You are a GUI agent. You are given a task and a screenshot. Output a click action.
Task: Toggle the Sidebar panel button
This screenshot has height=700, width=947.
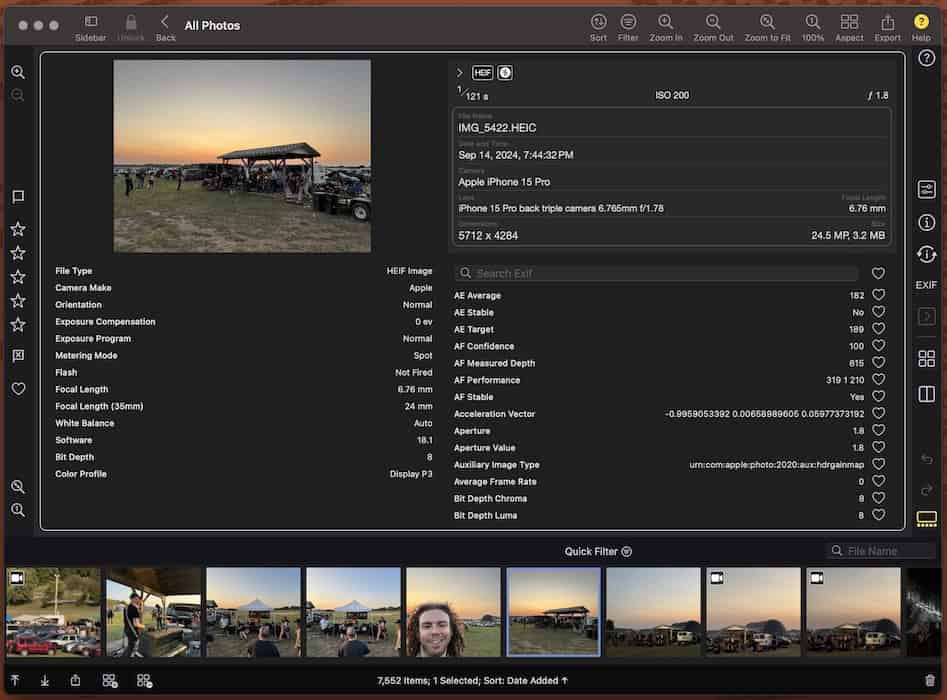91,22
